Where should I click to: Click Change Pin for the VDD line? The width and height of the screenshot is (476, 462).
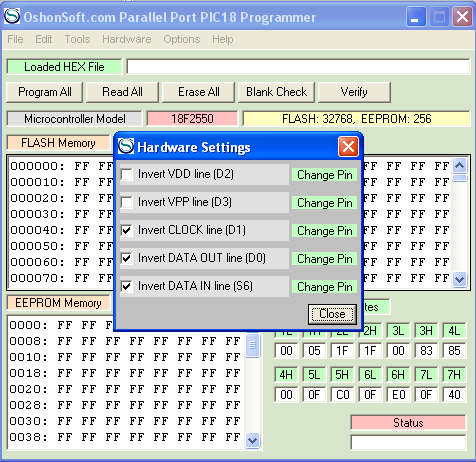click(325, 175)
